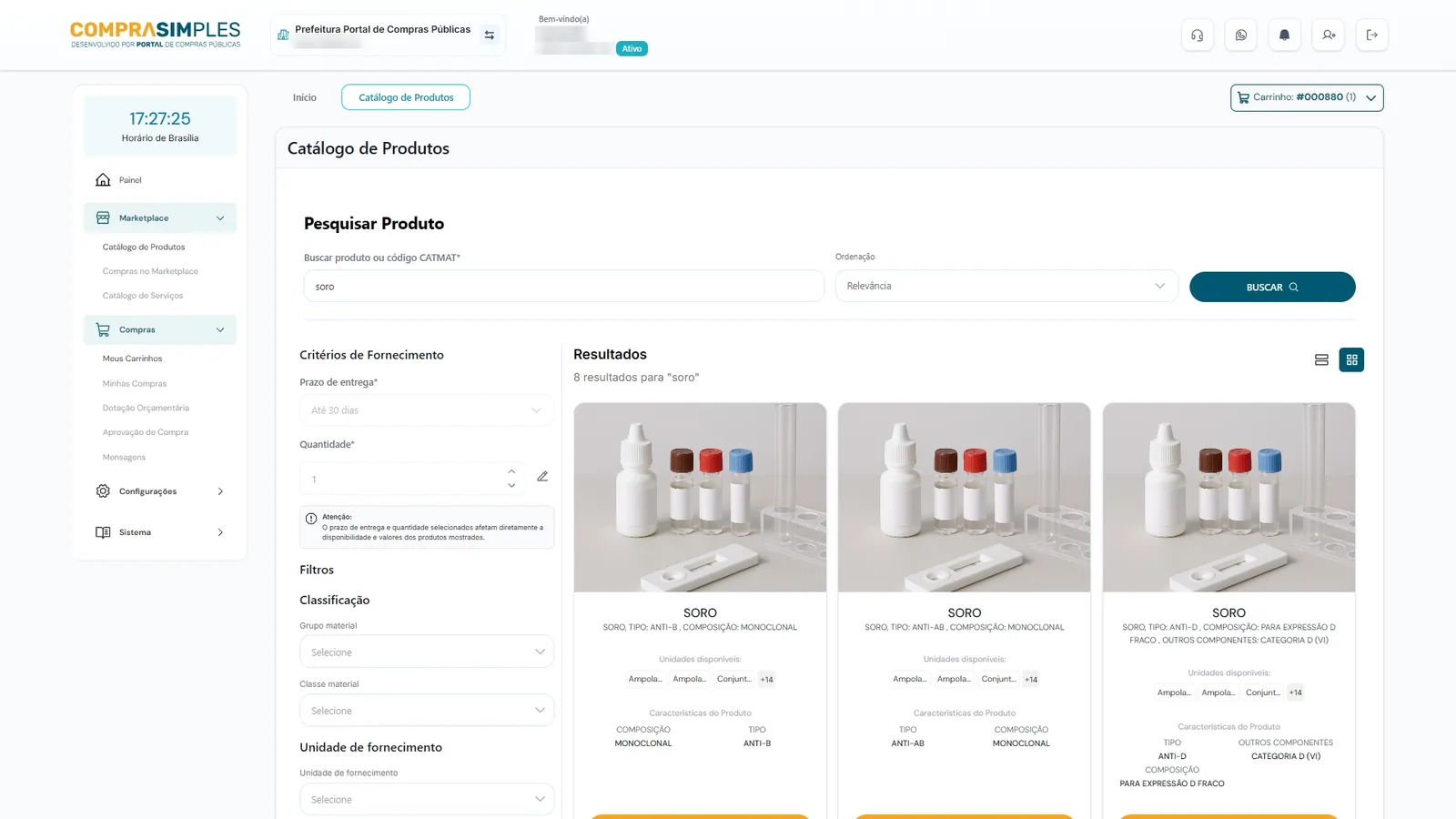Click the pencil edit icon beside Quantidade
1456x819 pixels.
click(x=542, y=477)
